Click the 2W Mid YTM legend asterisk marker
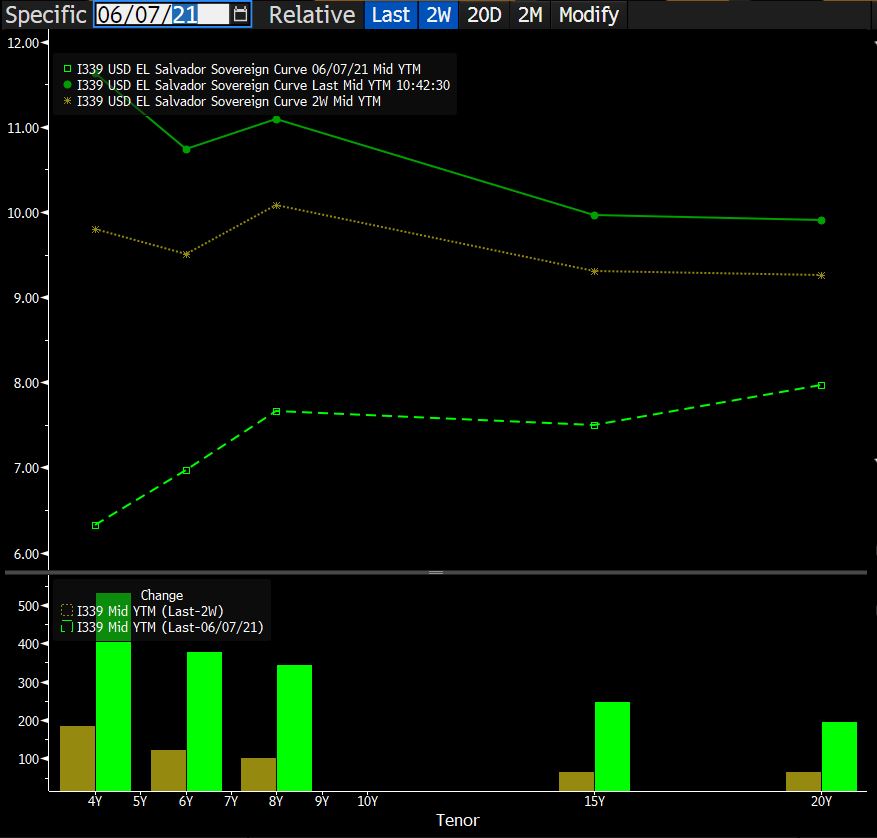 coord(67,101)
